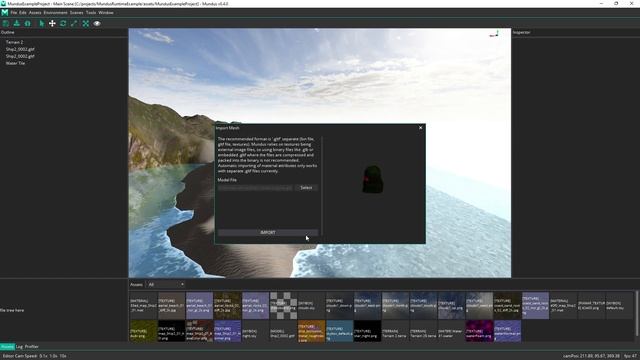Select the aerial_rocks_02 normal texture asset
The image size is (640, 360).
tap(255, 305)
